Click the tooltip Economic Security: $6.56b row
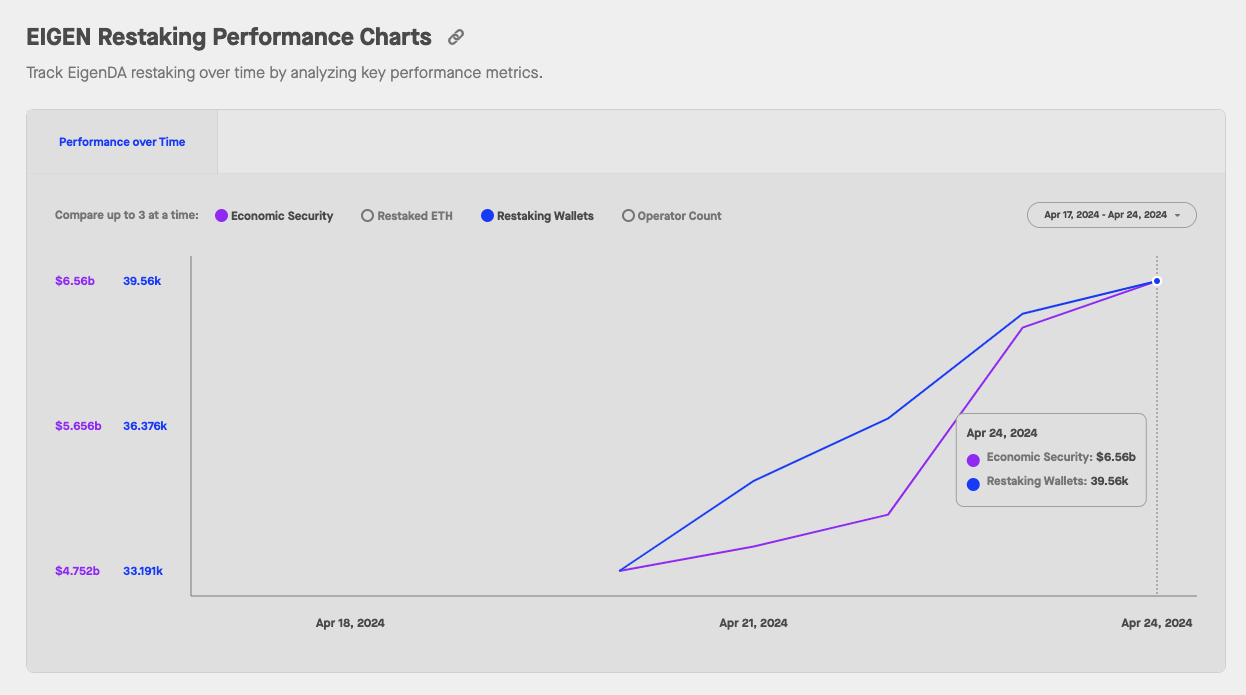This screenshot has height=695, width=1246. [x=1051, y=458]
